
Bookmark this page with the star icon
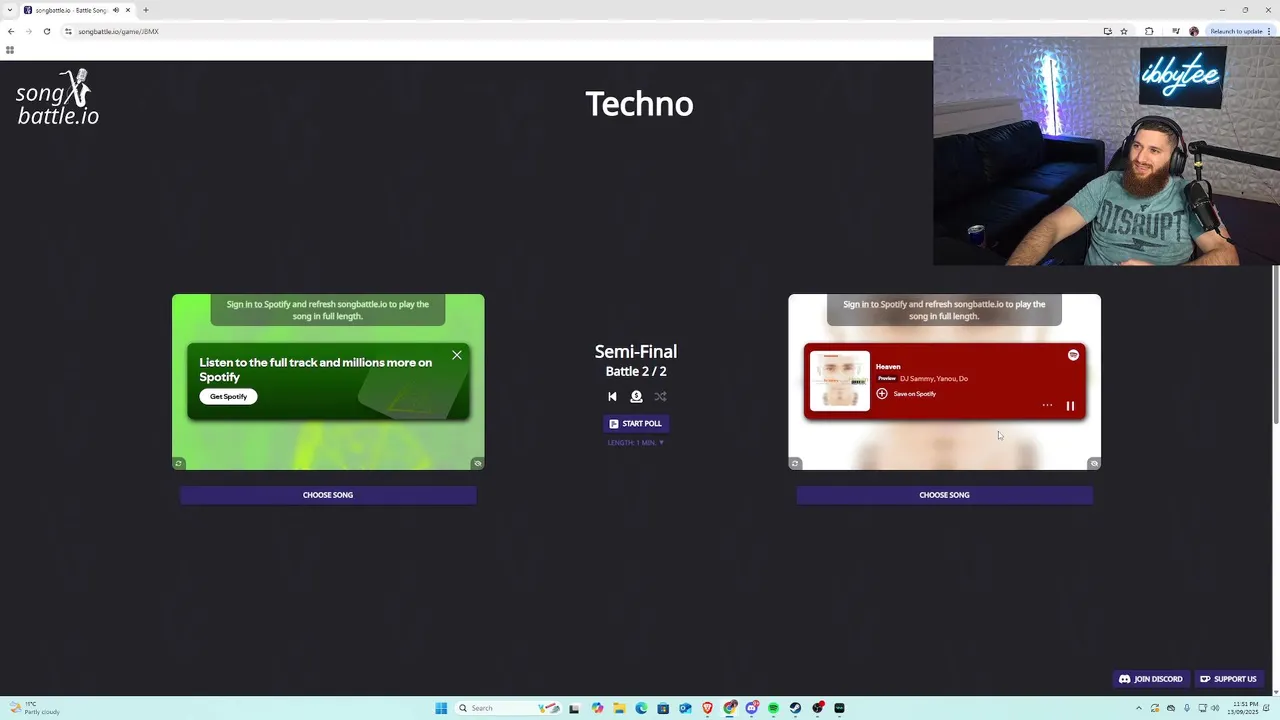(1124, 31)
